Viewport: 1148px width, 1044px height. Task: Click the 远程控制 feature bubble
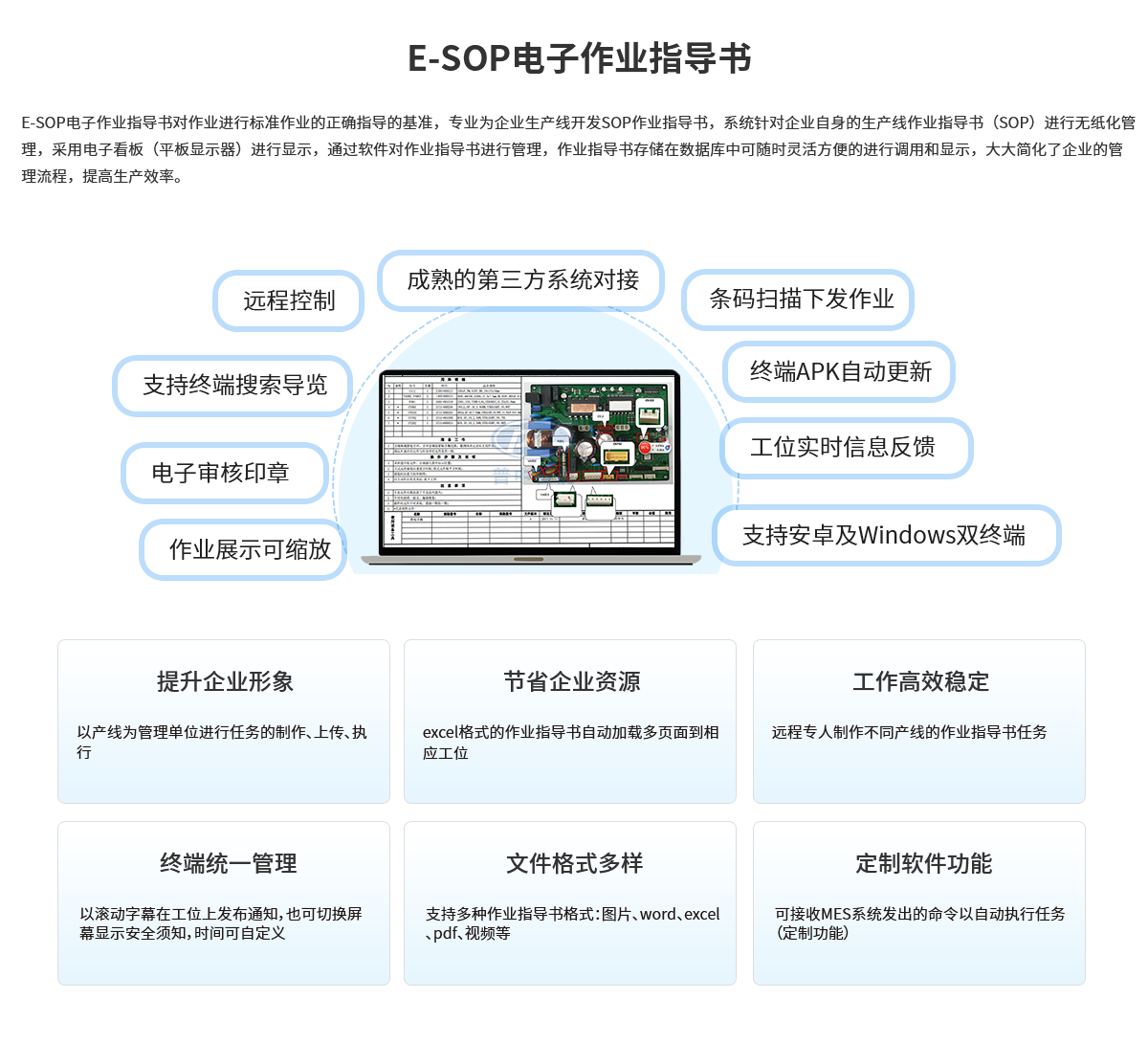click(288, 300)
